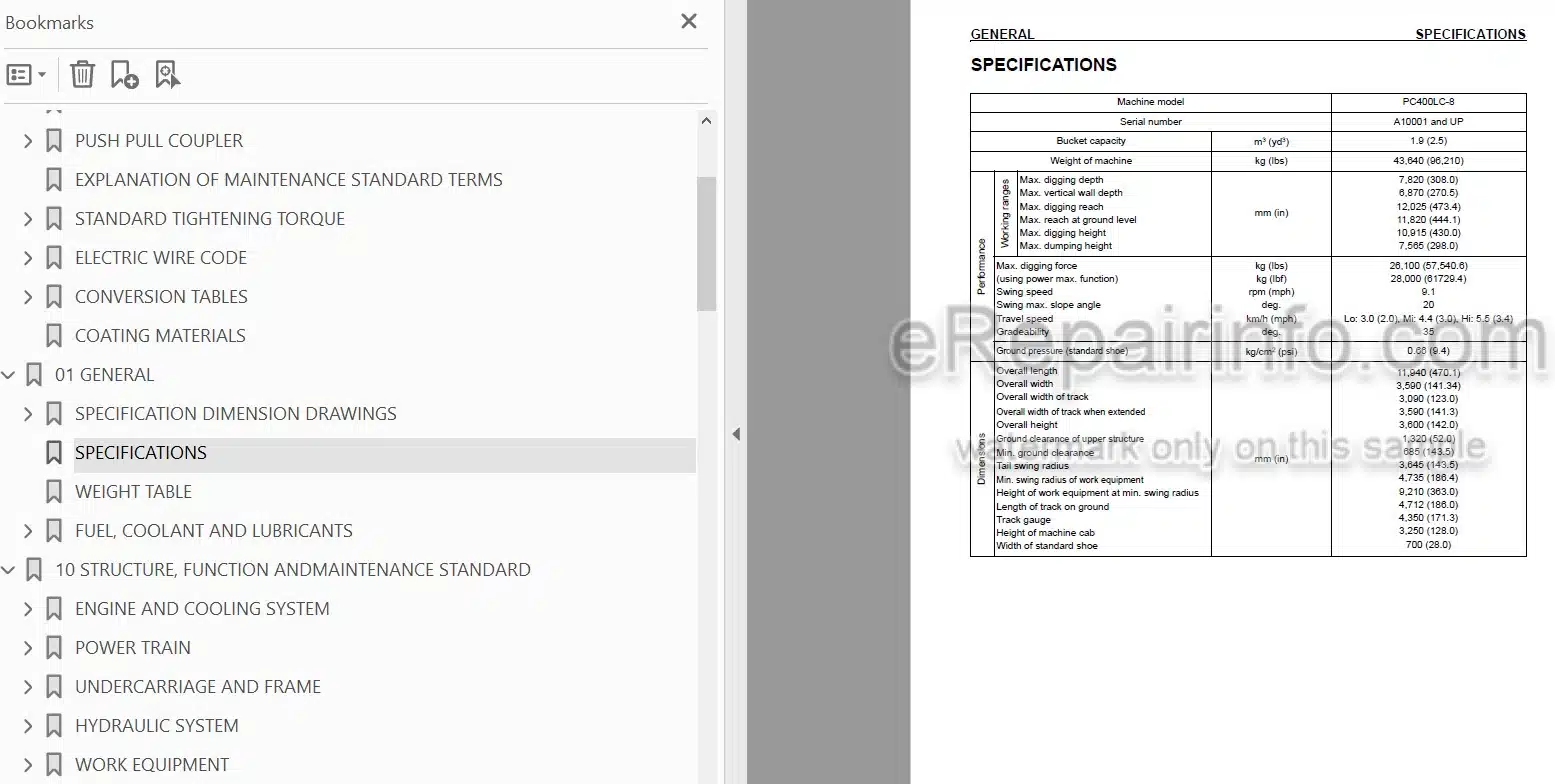Screen dimensions: 1555x784
Task: Click the 'Swing speed' row label
Action: [x=1024, y=292]
